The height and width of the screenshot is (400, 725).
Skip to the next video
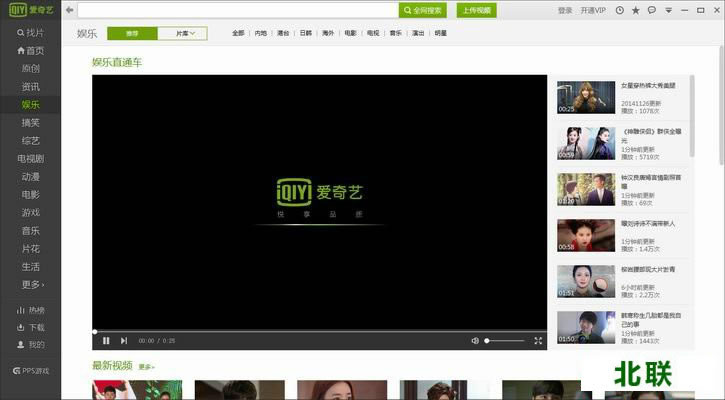pos(124,340)
